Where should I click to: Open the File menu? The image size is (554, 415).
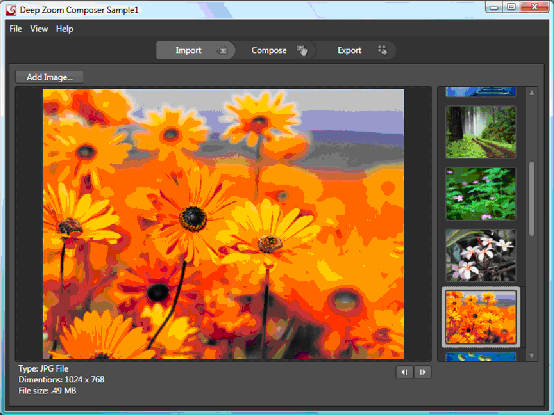click(16, 29)
